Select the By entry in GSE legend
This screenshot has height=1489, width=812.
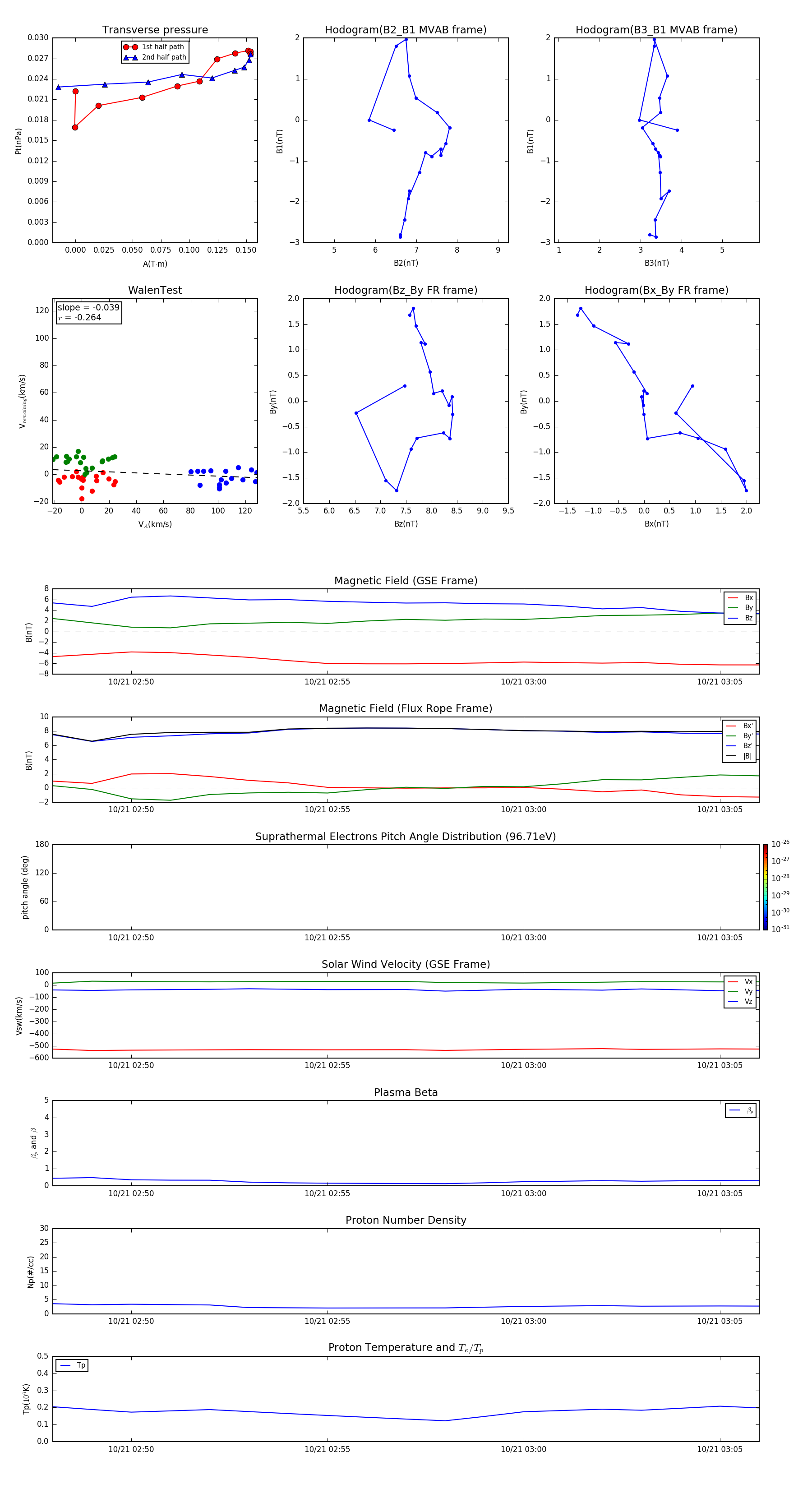point(740,607)
